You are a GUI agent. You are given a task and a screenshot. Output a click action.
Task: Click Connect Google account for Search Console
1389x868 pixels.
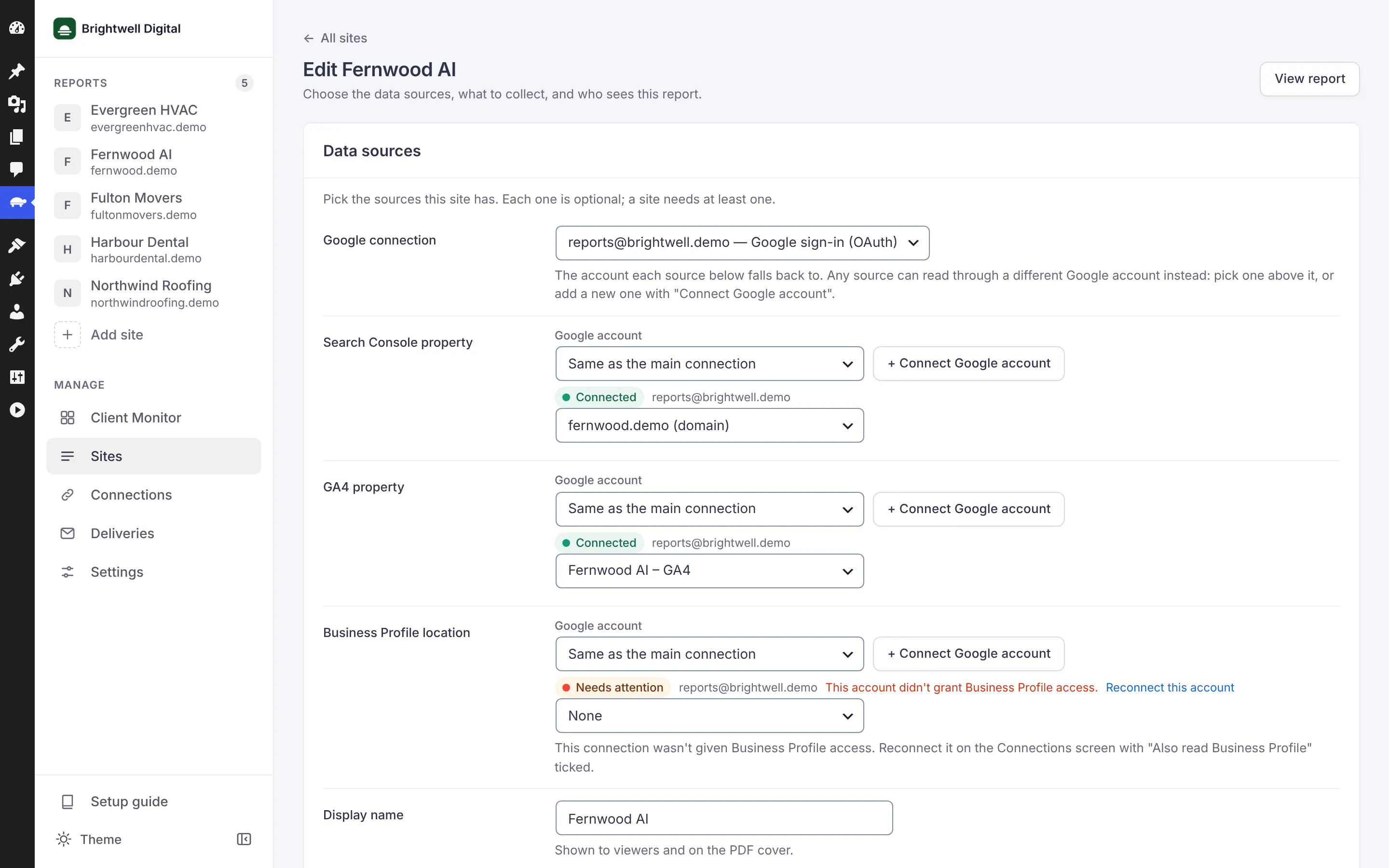tap(968, 364)
